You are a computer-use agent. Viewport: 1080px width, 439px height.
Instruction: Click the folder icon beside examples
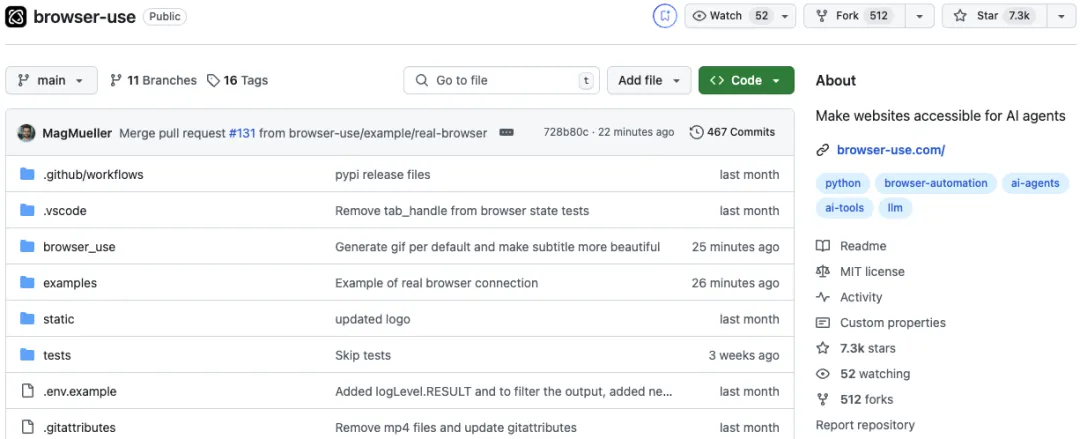[27, 283]
